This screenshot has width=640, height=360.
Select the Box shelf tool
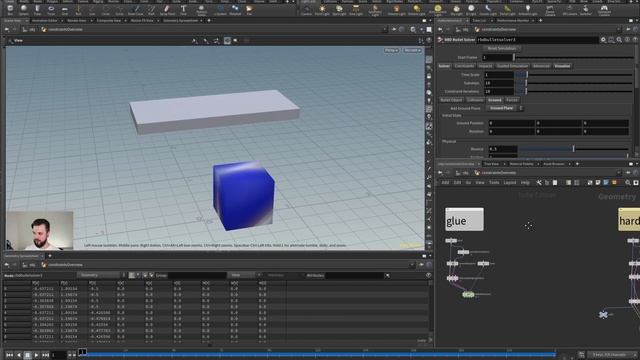tap(10, 10)
